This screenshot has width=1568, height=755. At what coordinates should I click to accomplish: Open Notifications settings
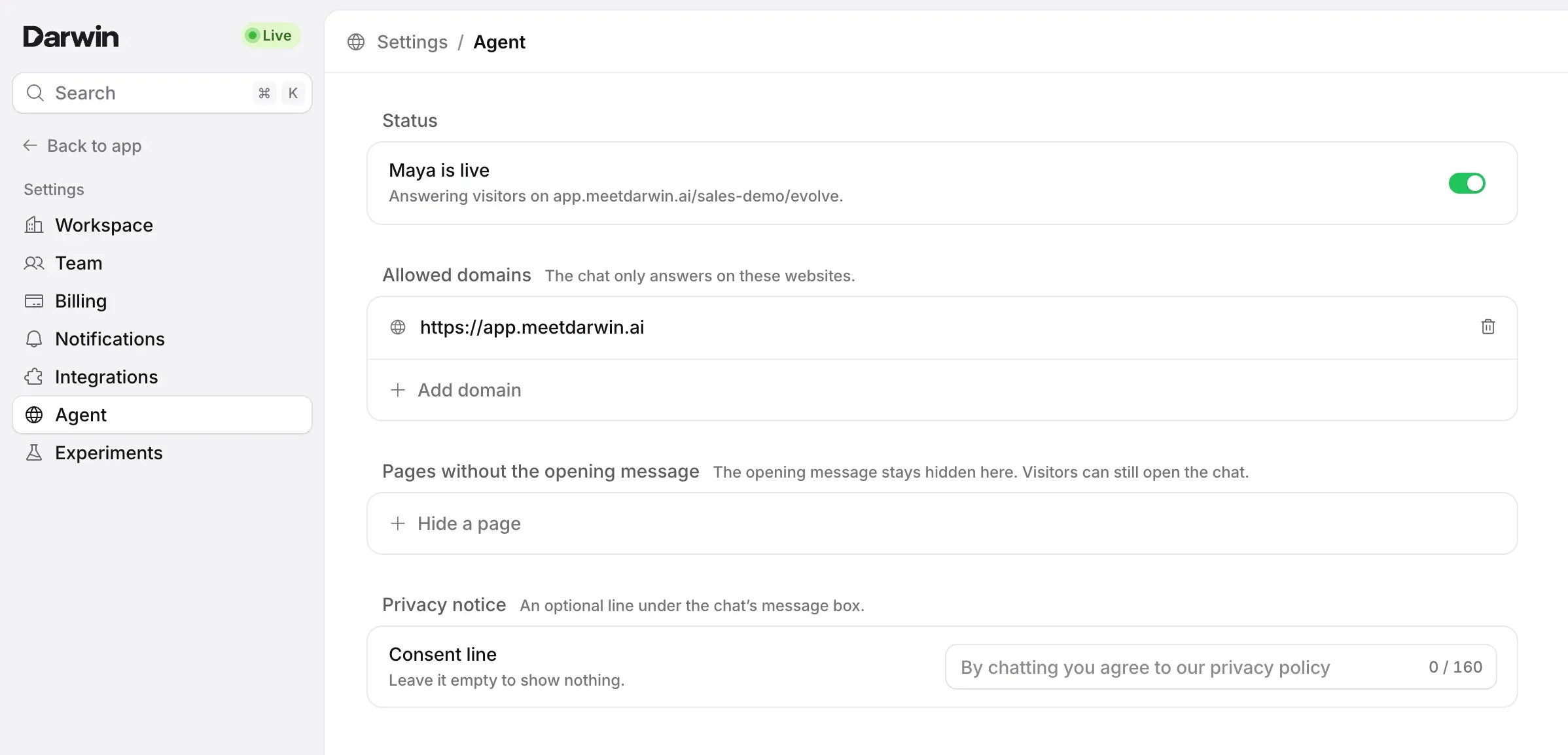pyautogui.click(x=162, y=339)
